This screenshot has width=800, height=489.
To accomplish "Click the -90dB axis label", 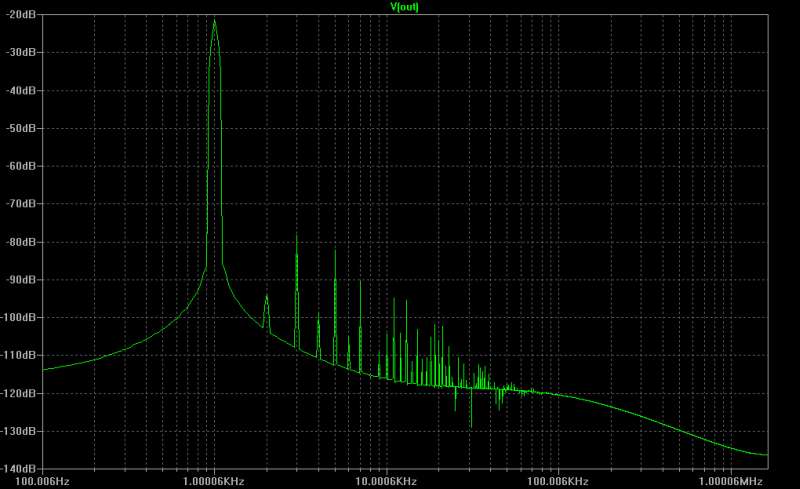I will pos(21,280).
